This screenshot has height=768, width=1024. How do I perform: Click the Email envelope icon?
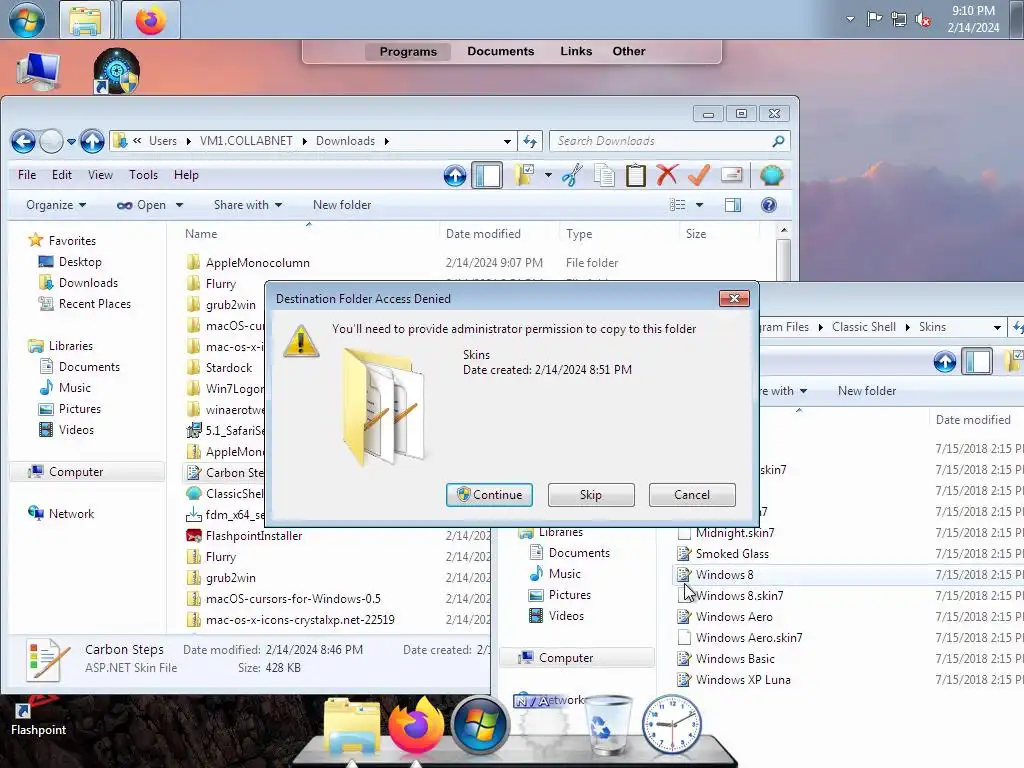point(731,175)
